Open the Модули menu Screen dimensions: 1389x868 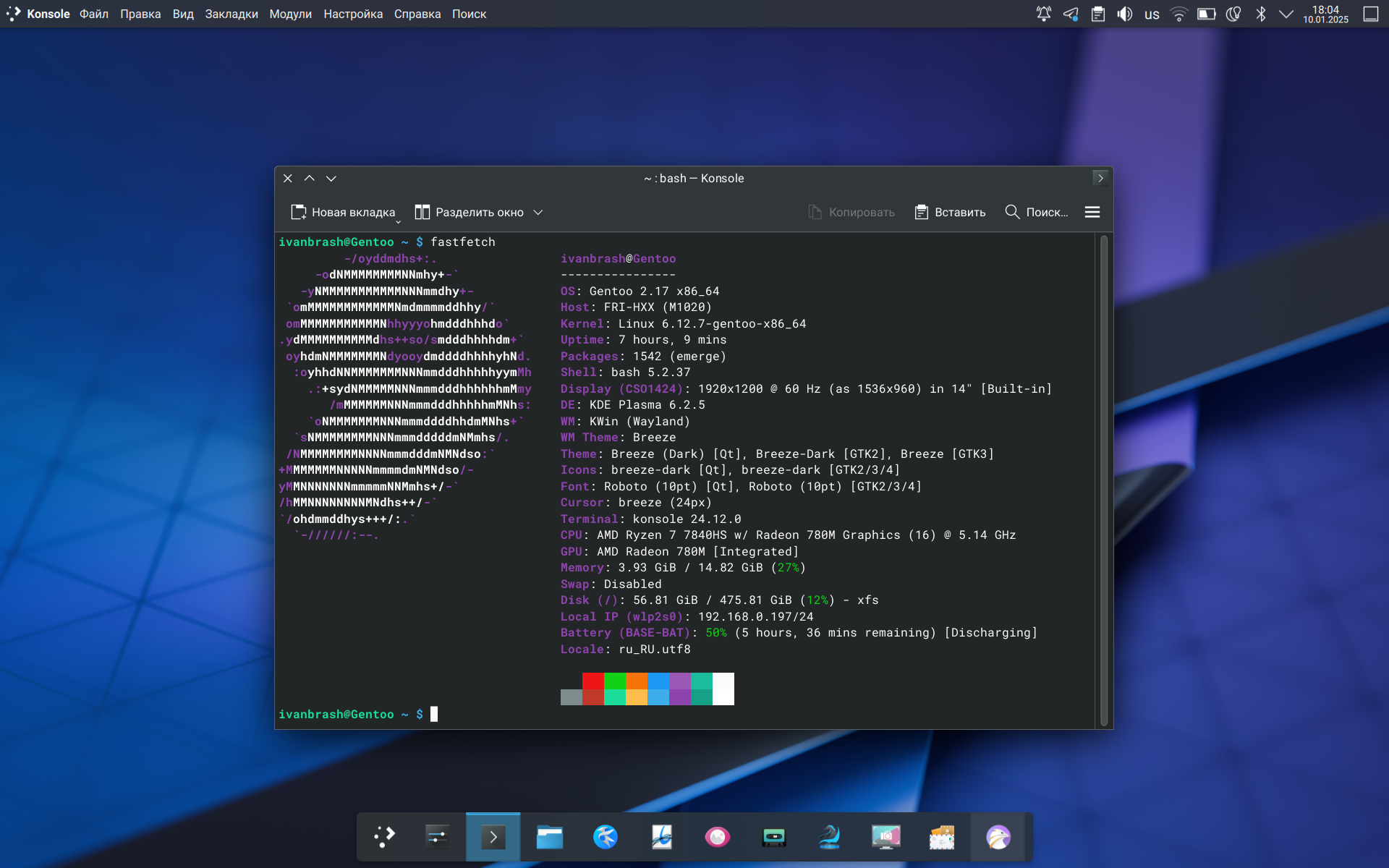click(x=290, y=14)
